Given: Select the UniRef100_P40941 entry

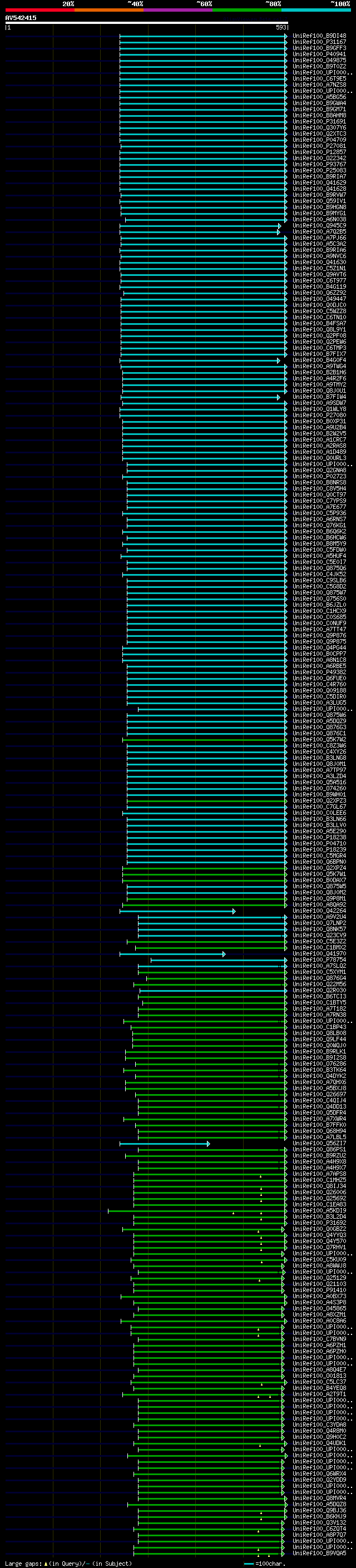Looking at the screenshot, I should point(319,54).
